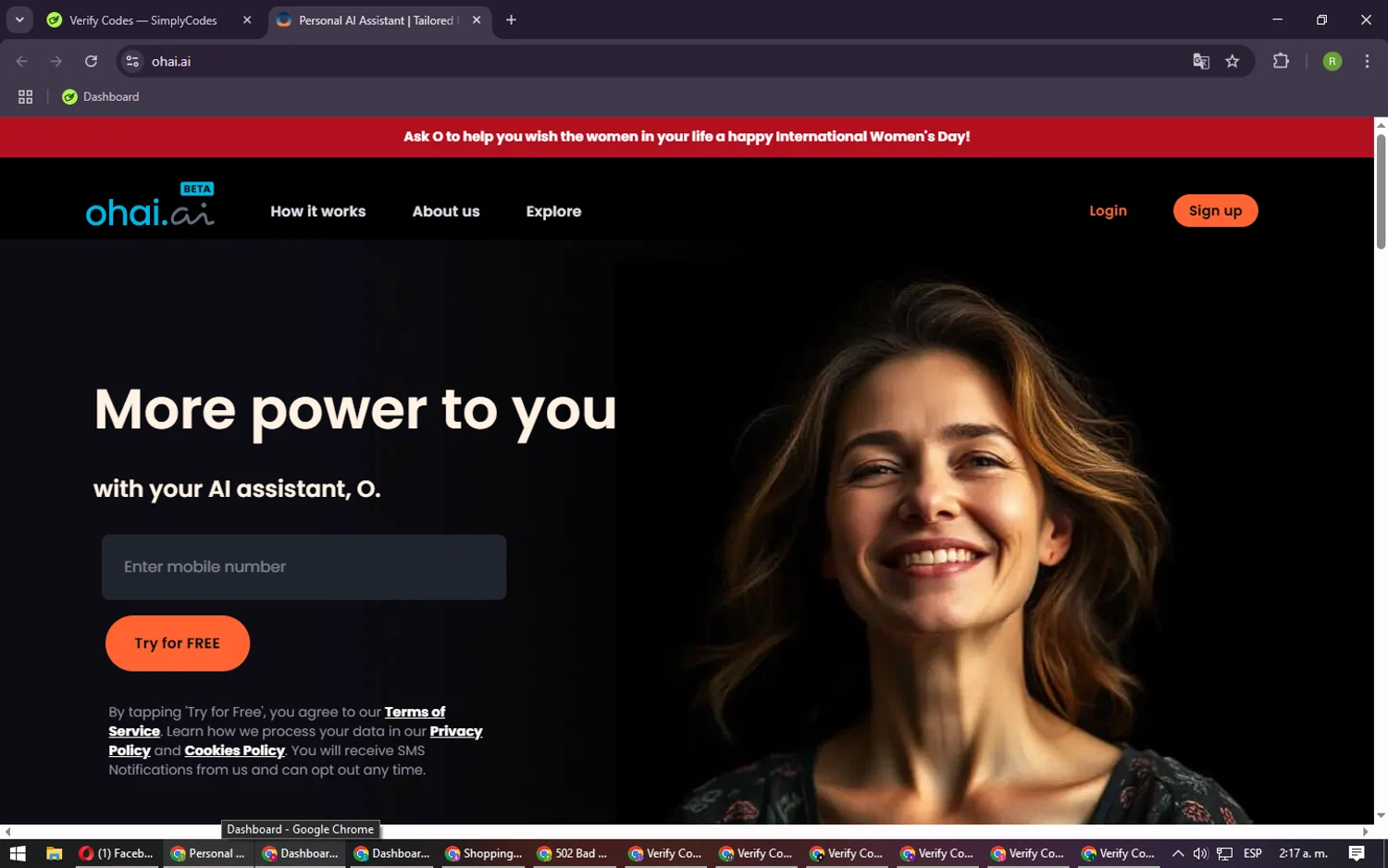Click the ohai.ai logo
The image size is (1388, 868).
point(150,205)
